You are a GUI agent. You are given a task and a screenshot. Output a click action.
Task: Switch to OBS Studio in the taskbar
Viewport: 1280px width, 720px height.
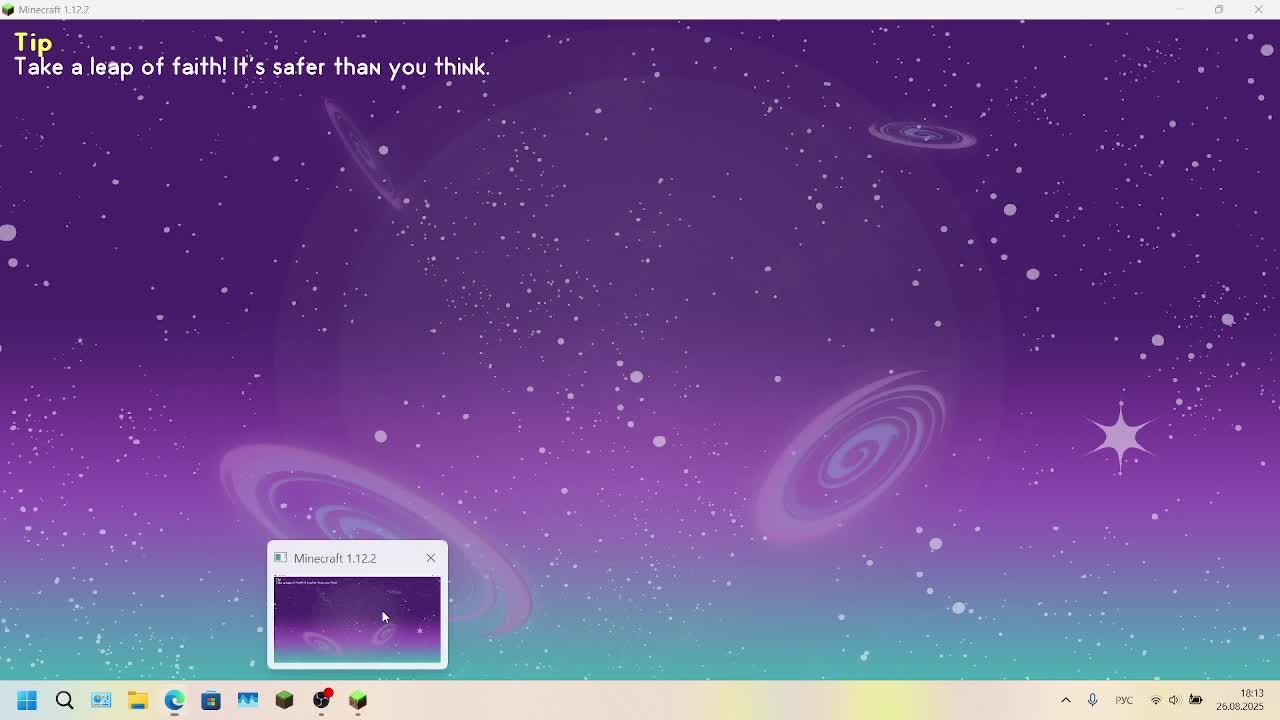pos(321,700)
